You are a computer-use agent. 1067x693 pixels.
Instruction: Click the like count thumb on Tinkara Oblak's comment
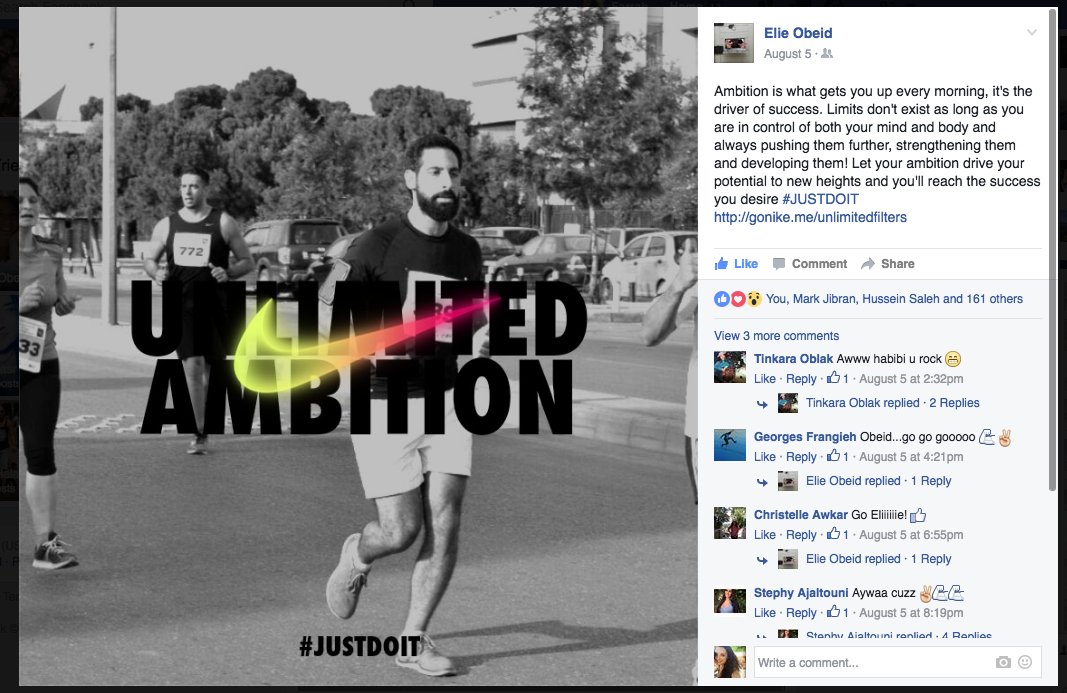833,377
